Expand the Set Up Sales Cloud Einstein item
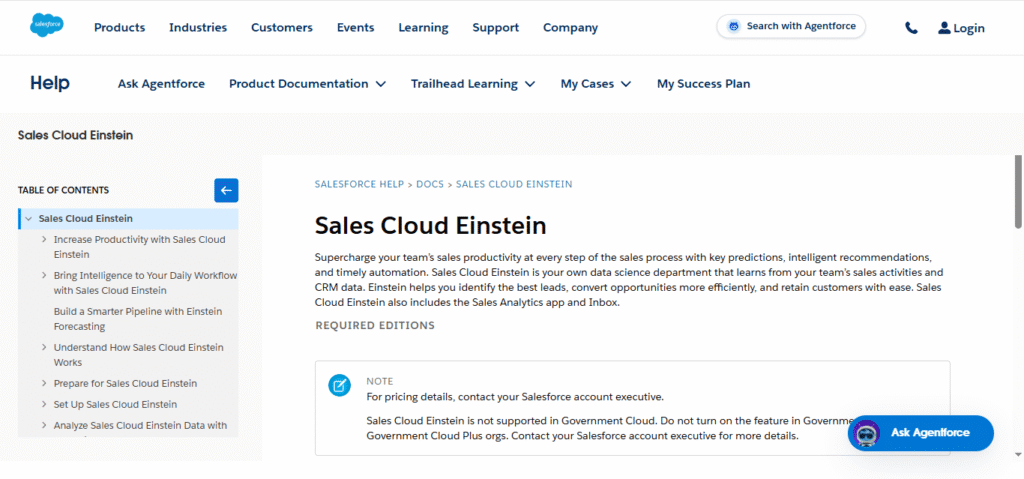This screenshot has width=1024, height=479. tap(44, 405)
